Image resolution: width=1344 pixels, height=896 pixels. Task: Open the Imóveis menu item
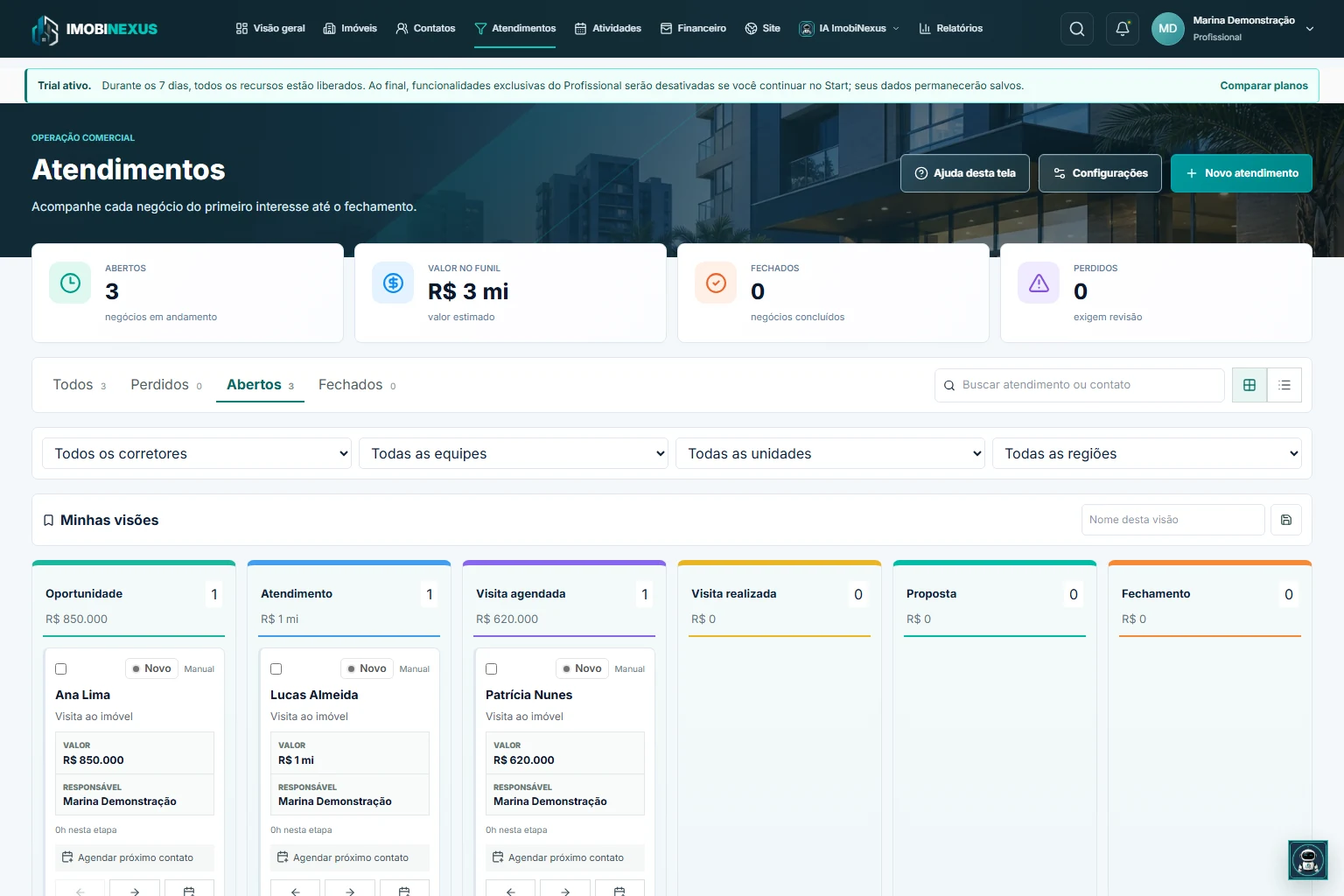(350, 29)
